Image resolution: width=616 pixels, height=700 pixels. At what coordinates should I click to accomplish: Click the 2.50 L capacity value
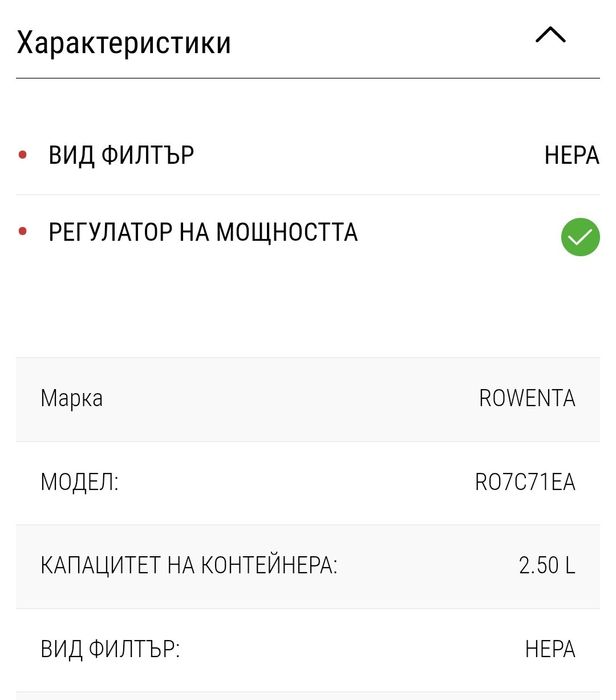coord(547,565)
